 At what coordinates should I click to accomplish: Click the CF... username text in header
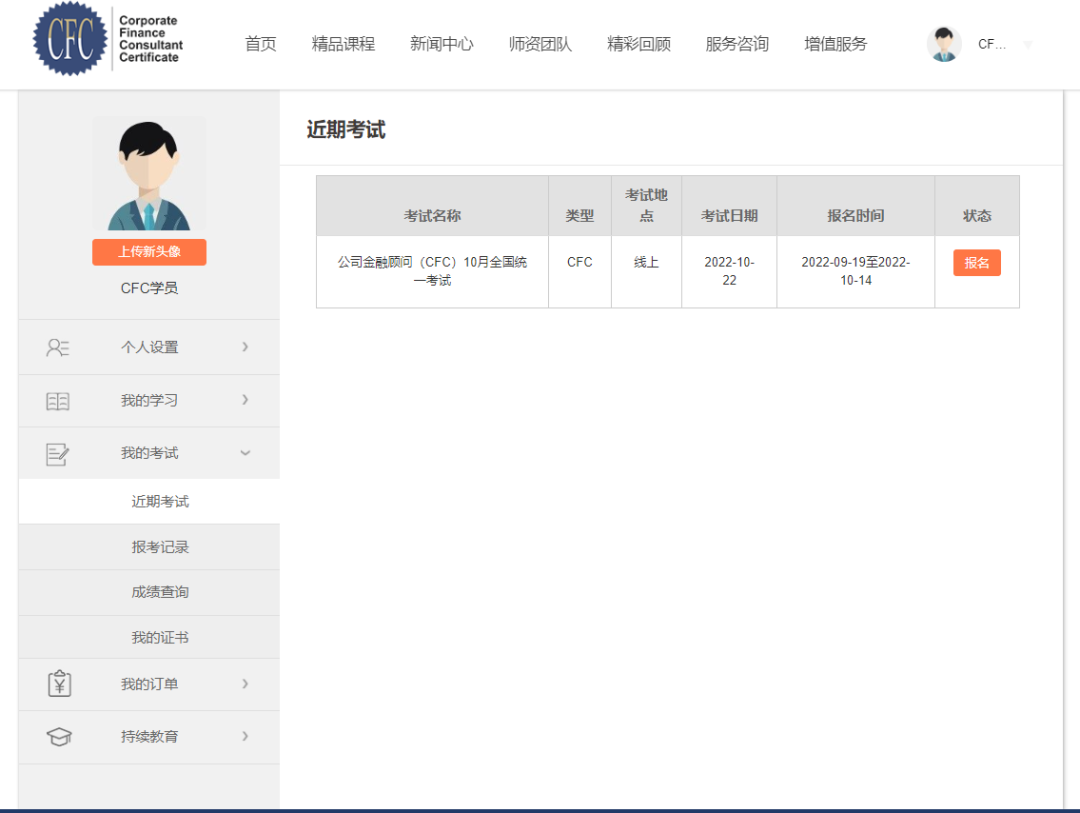992,44
